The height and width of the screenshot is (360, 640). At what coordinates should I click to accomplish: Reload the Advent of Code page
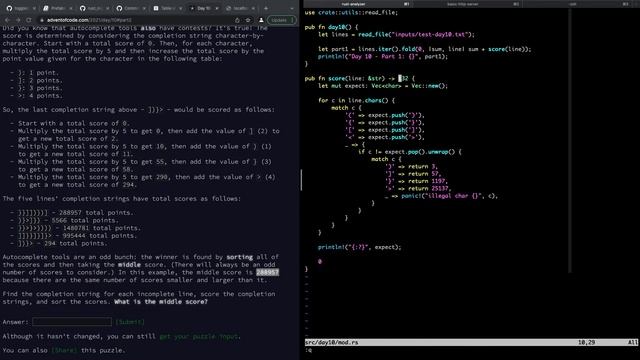tap(29, 20)
